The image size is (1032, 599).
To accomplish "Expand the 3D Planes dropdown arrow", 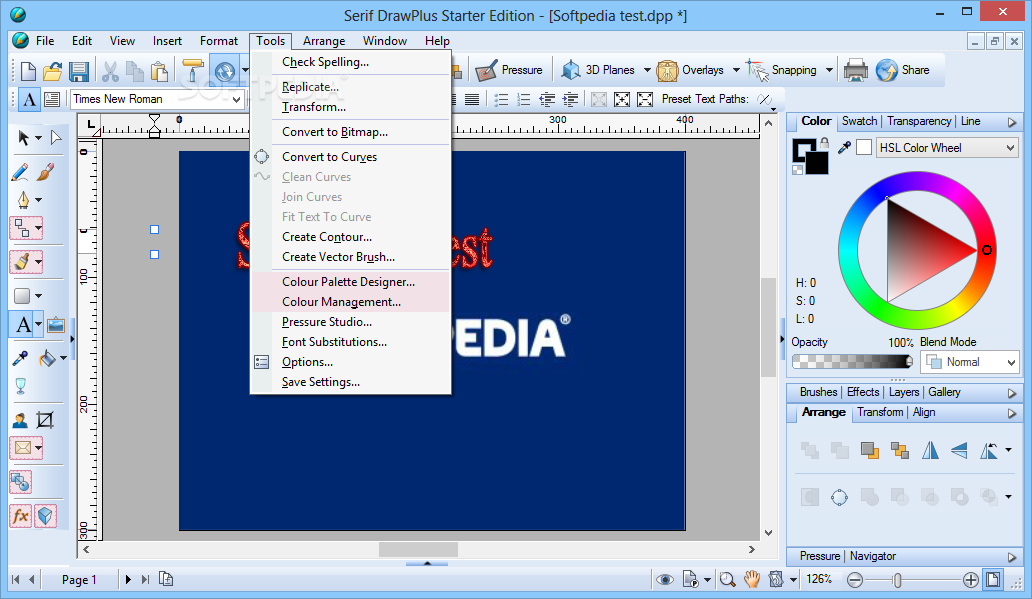I will point(647,70).
